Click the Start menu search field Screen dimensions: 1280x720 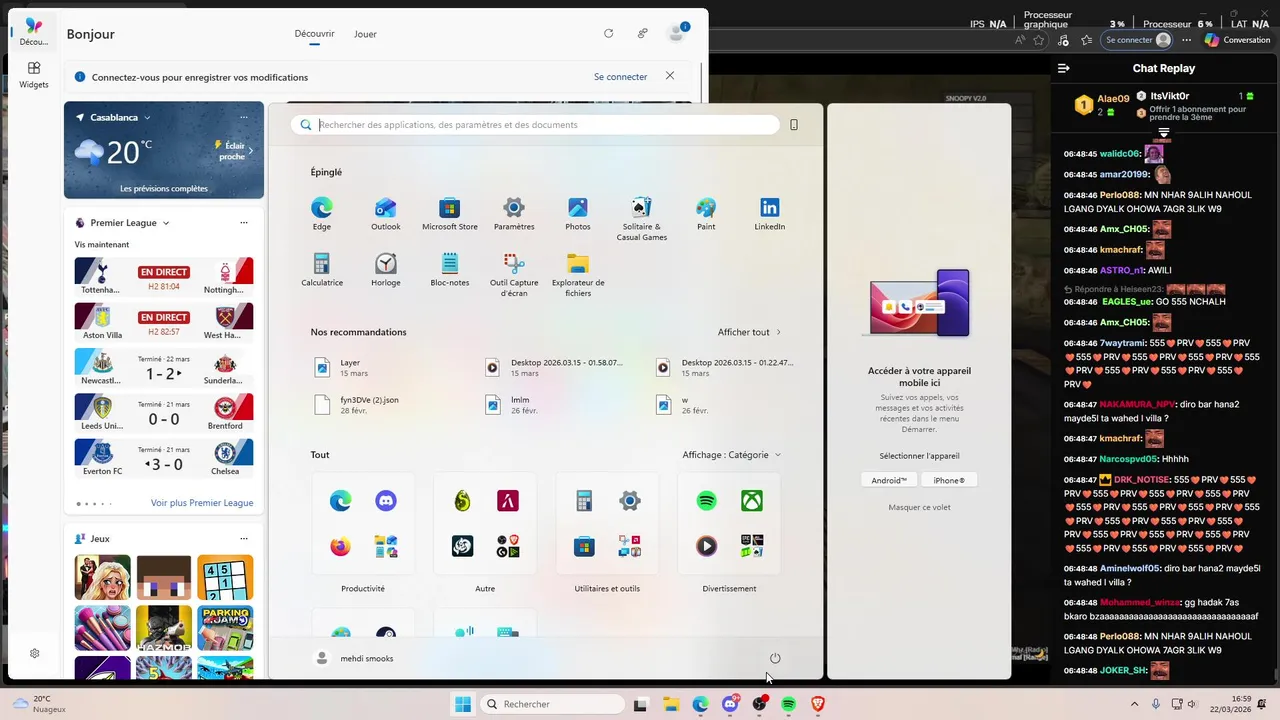(x=535, y=125)
